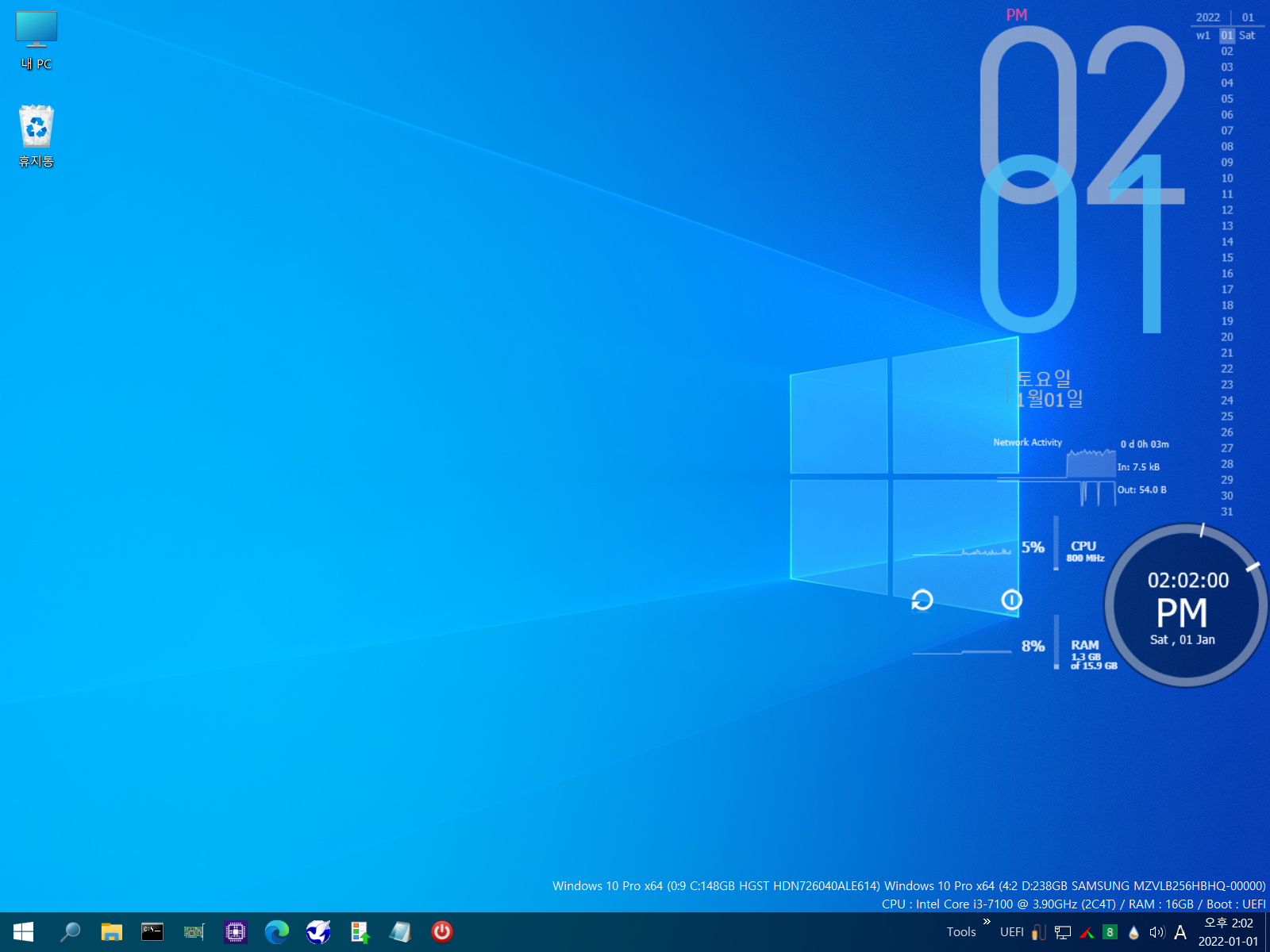Click the Network Activity graph label
Screen dimensions: 1270x952
pyautogui.click(x=1027, y=442)
